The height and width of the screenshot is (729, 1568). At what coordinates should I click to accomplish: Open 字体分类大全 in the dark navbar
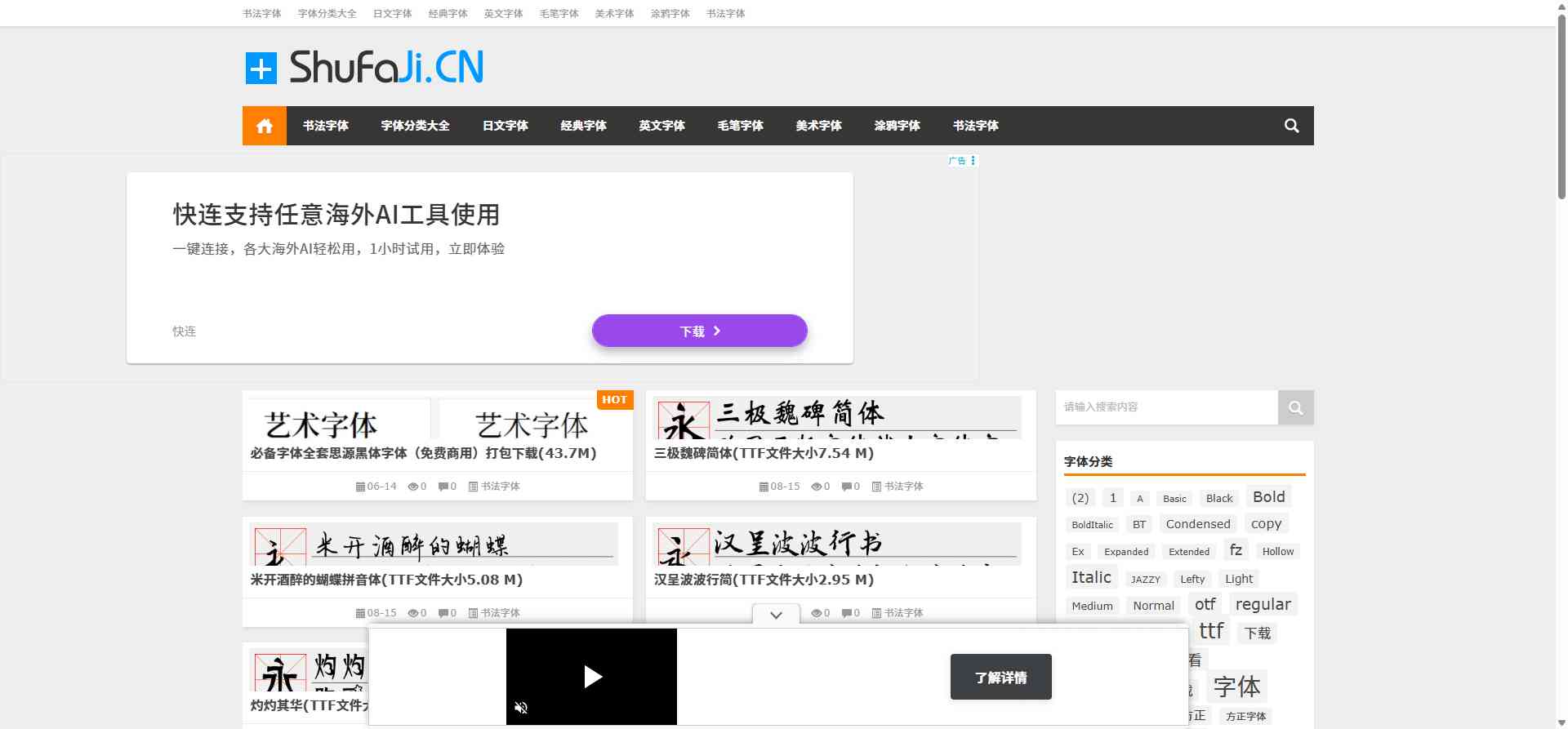point(415,126)
